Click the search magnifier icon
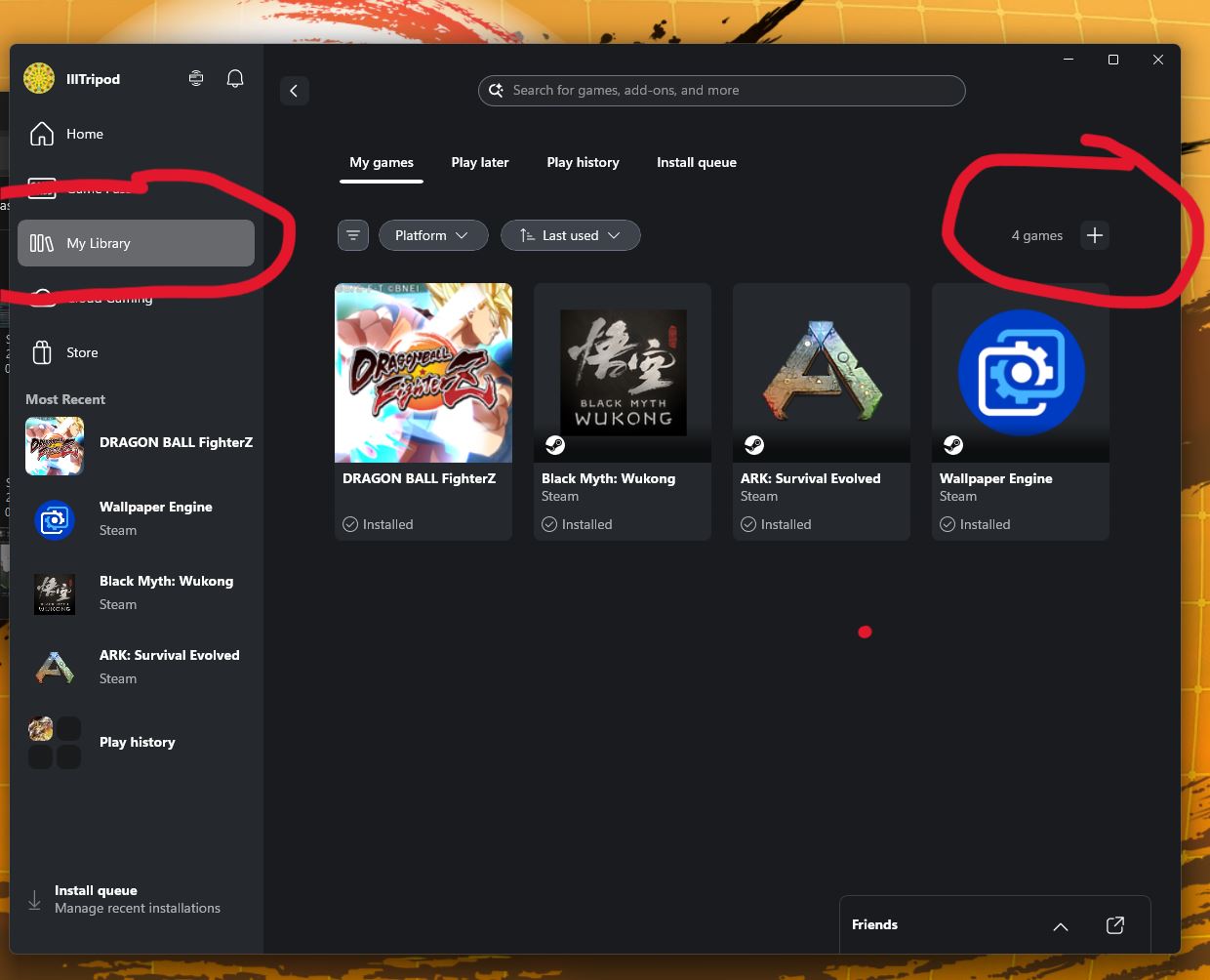The width and height of the screenshot is (1210, 980). click(x=496, y=90)
